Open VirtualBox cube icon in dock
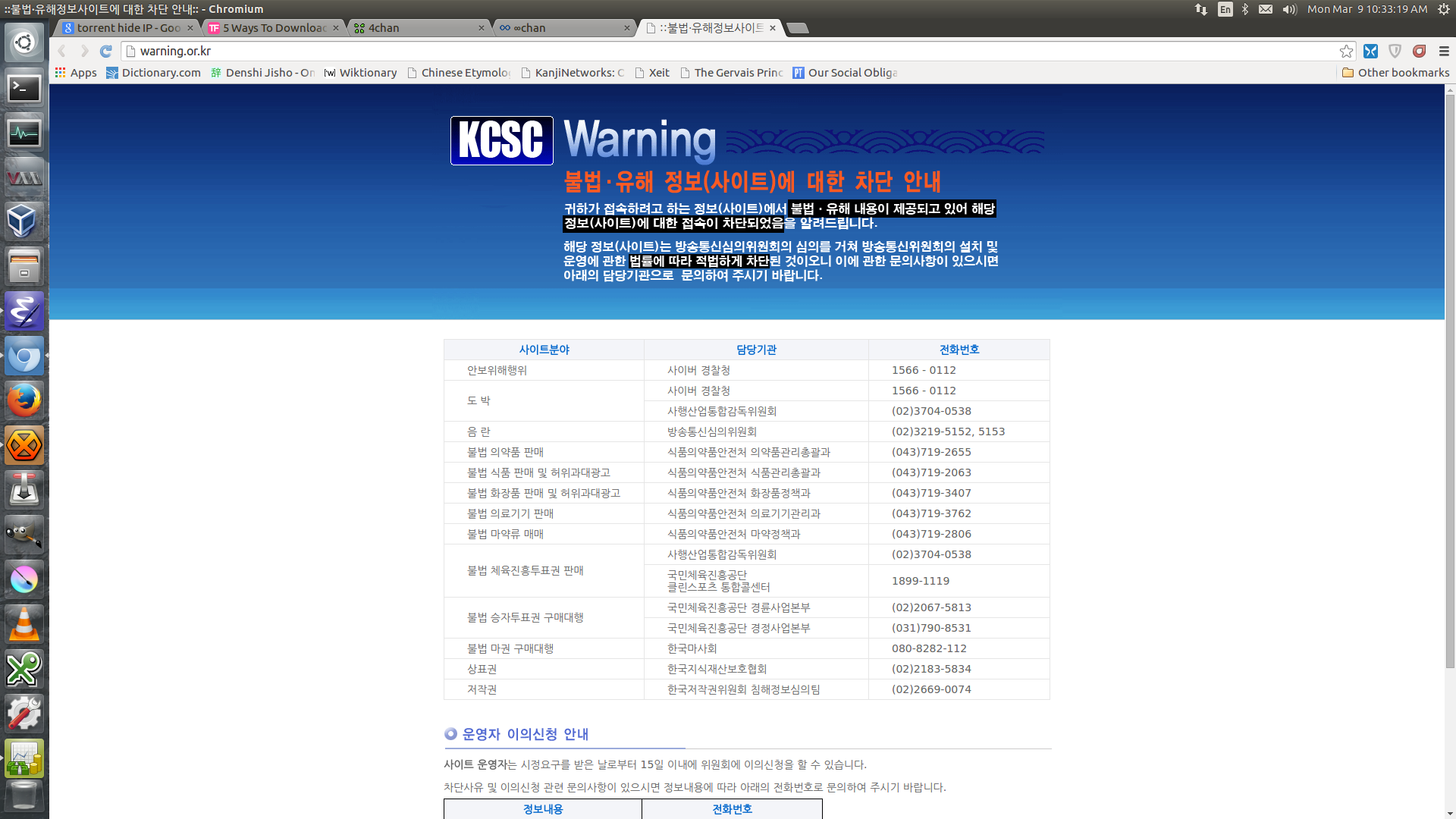Screen dimensions: 1456x819 coord(24,222)
